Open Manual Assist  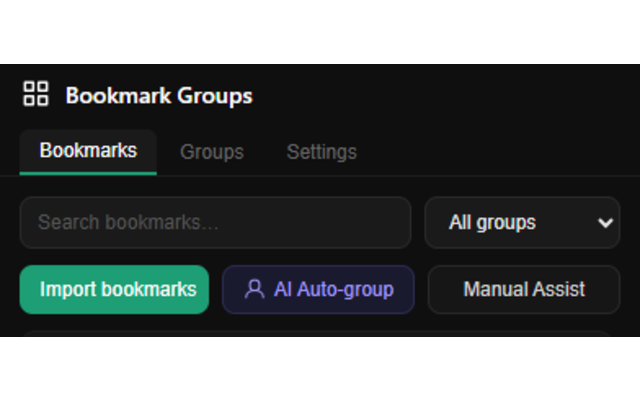524,289
